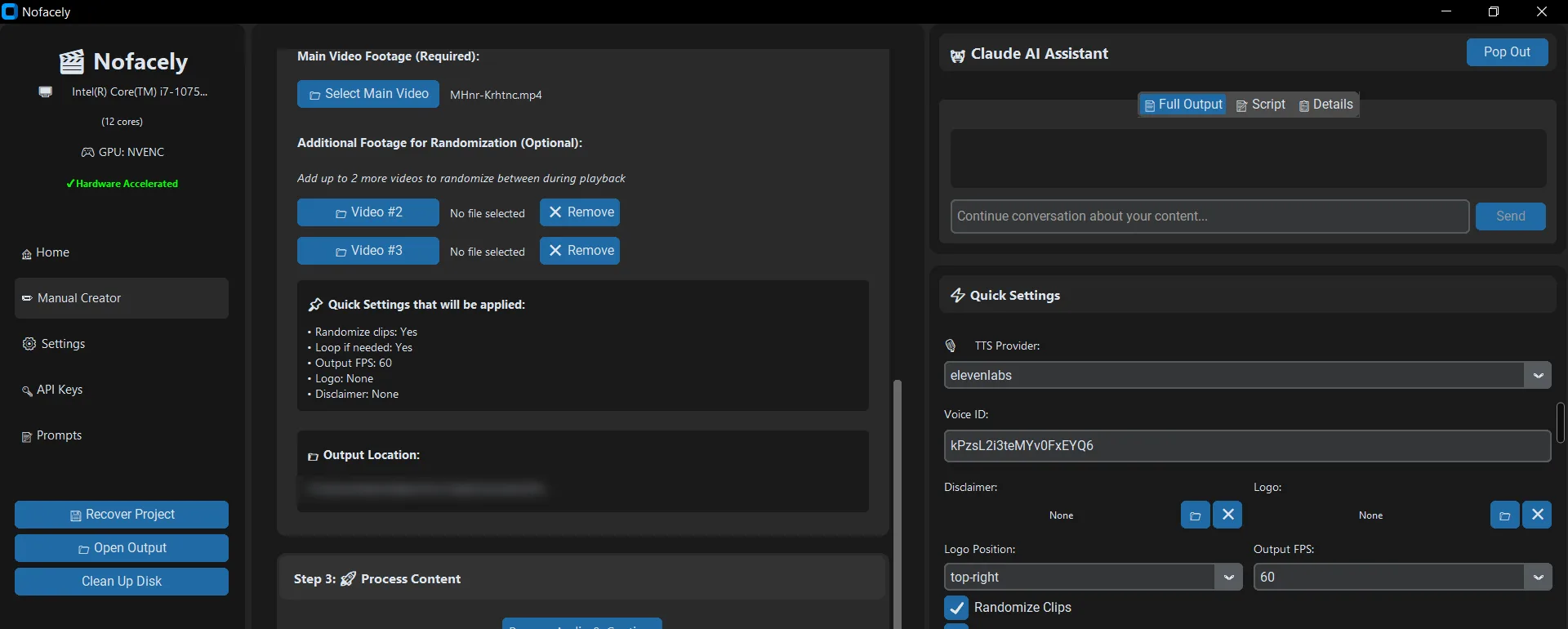The image size is (1568, 629).
Task: Switch to the Details tab
Action: pos(1326,105)
